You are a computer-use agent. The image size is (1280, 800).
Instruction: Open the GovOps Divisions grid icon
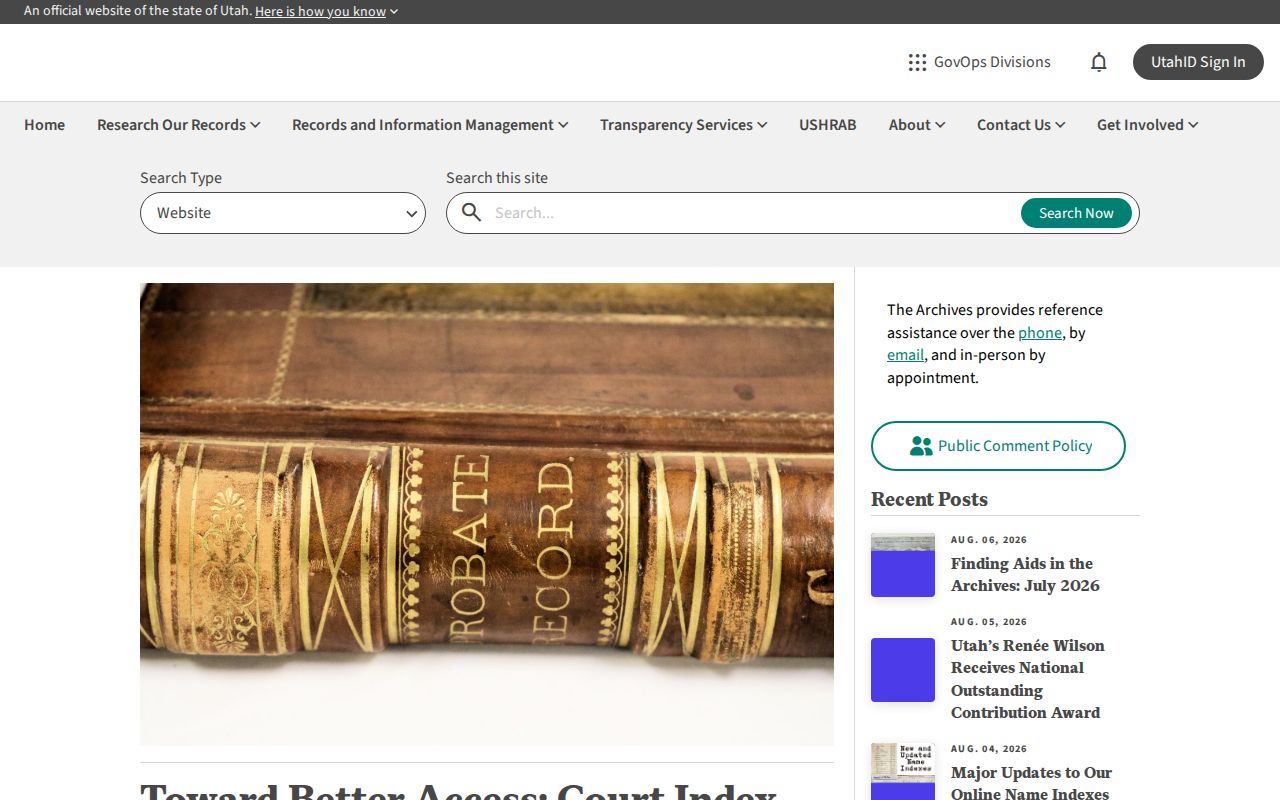click(x=917, y=62)
